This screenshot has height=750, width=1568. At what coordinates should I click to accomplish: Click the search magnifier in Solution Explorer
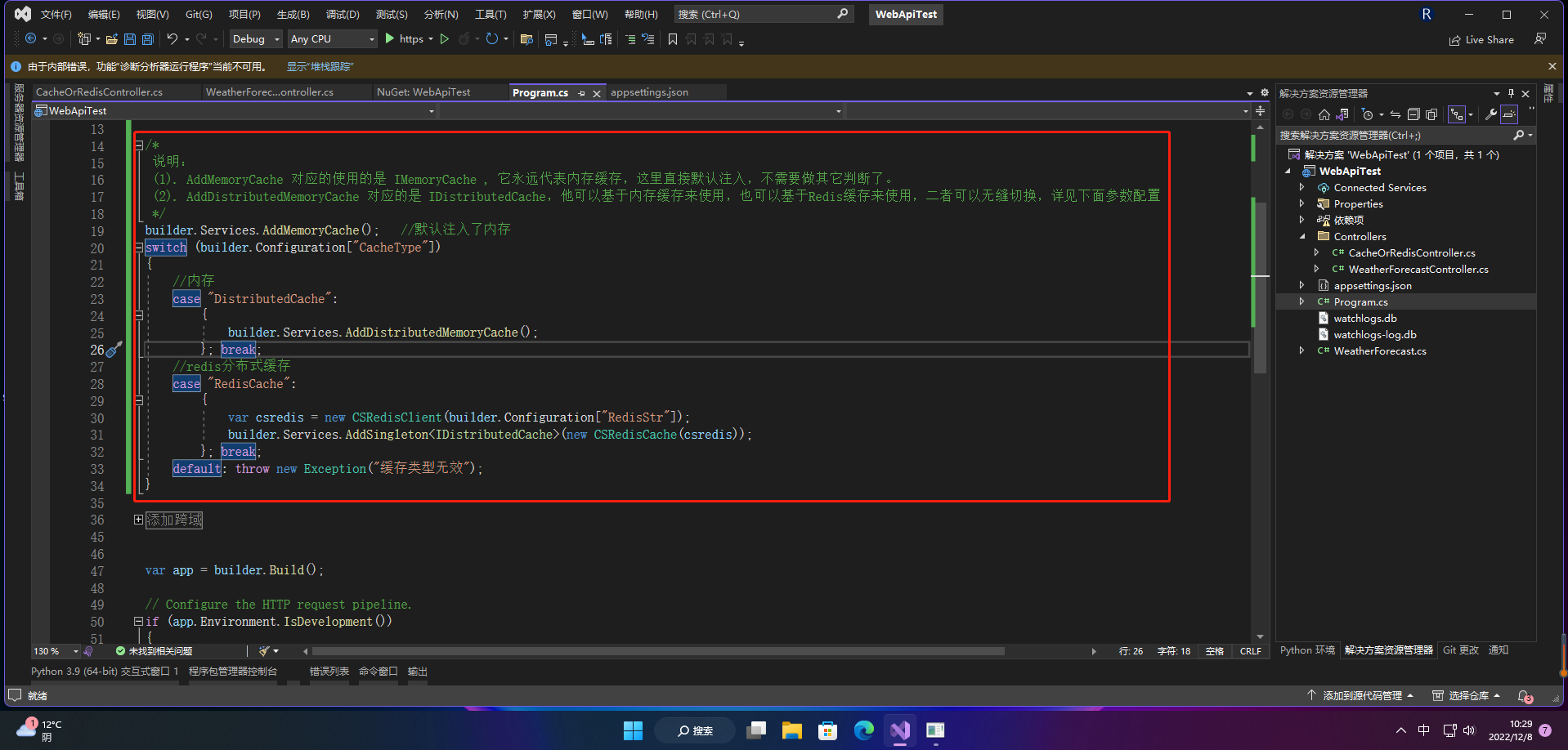tap(1518, 135)
